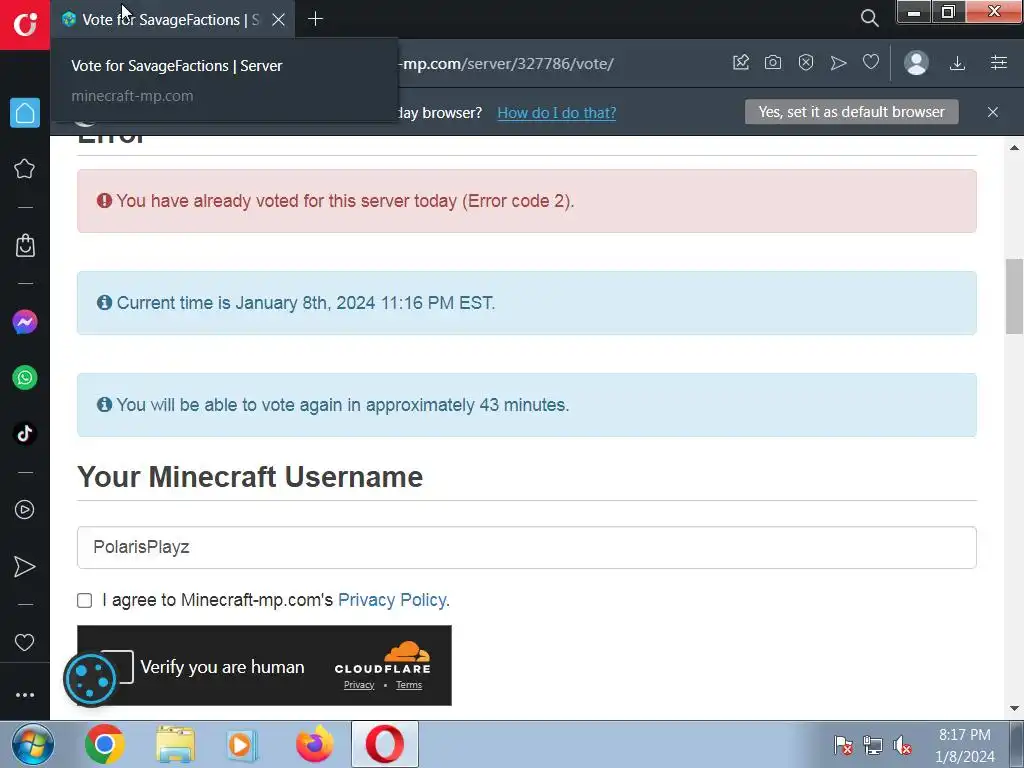The width and height of the screenshot is (1024, 768).
Task: Open the Windows Start button
Action: [x=32, y=744]
